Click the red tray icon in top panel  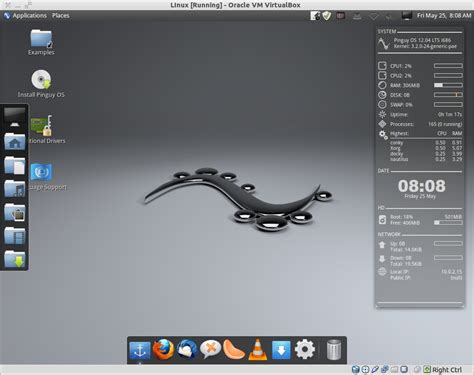coord(340,16)
